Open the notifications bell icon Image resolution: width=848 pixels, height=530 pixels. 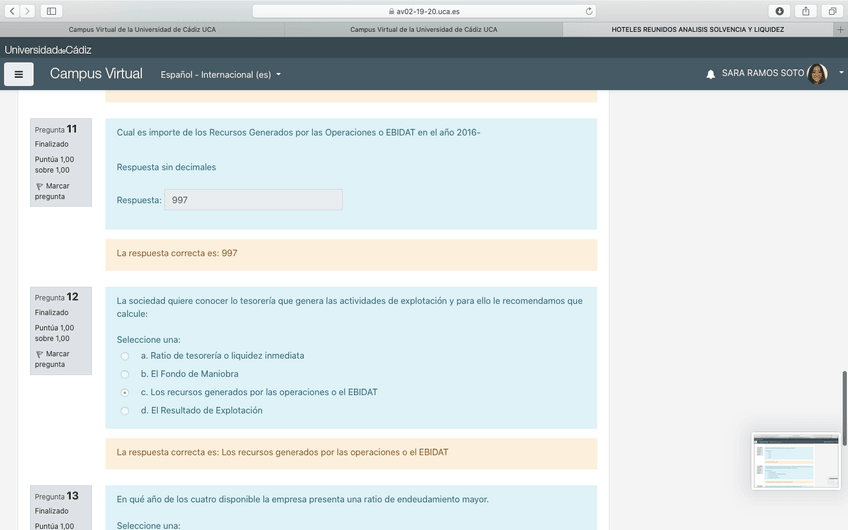[711, 74]
